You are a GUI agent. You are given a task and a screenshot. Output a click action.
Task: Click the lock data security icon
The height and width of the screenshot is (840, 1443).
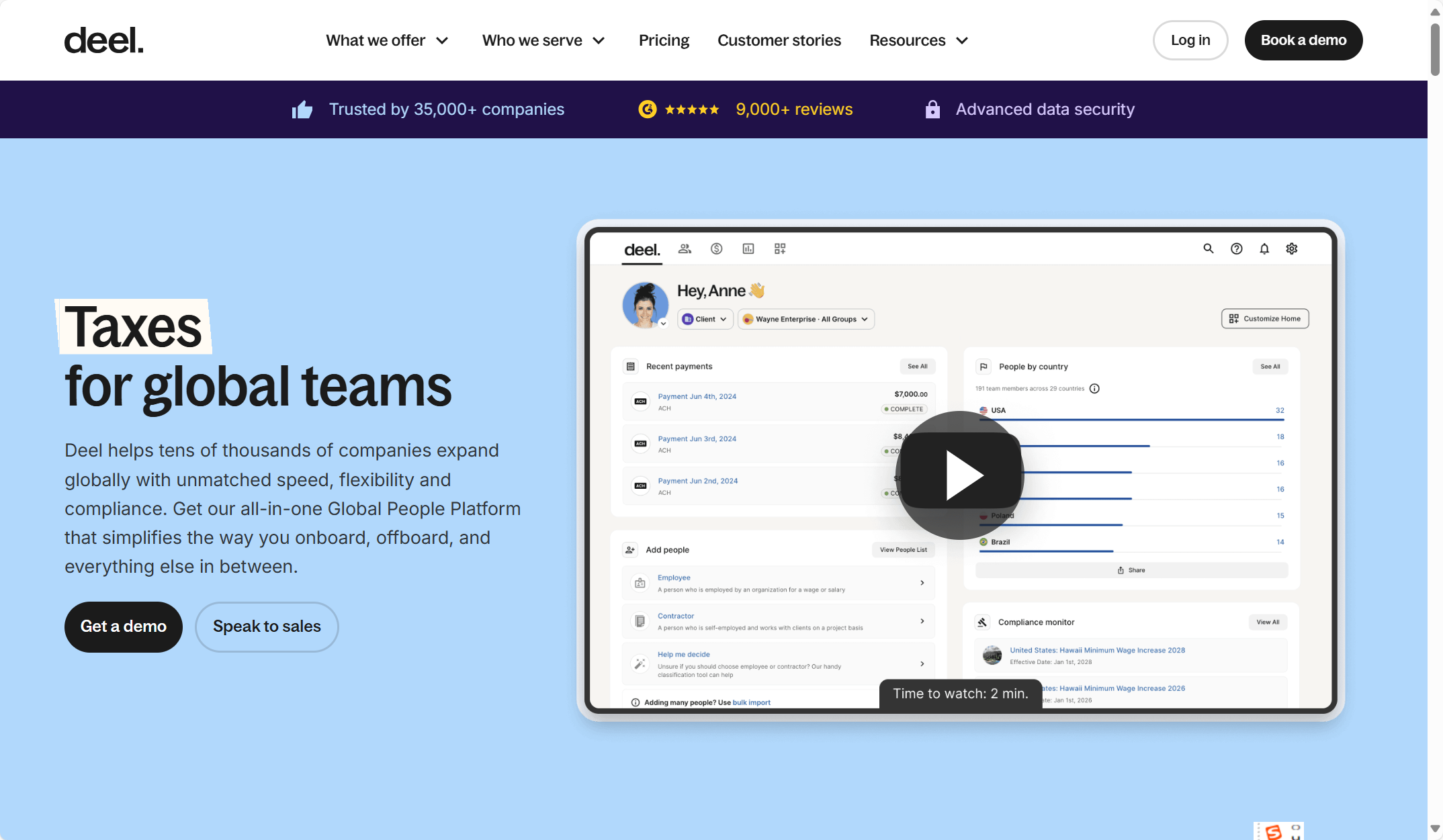click(932, 109)
